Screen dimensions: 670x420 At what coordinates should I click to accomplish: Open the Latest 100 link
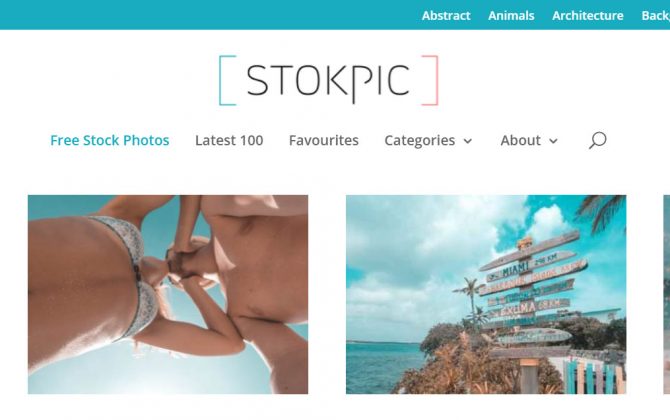[229, 140]
